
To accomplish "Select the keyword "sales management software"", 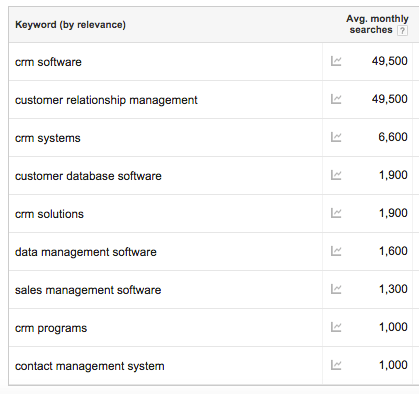I will [88, 290].
